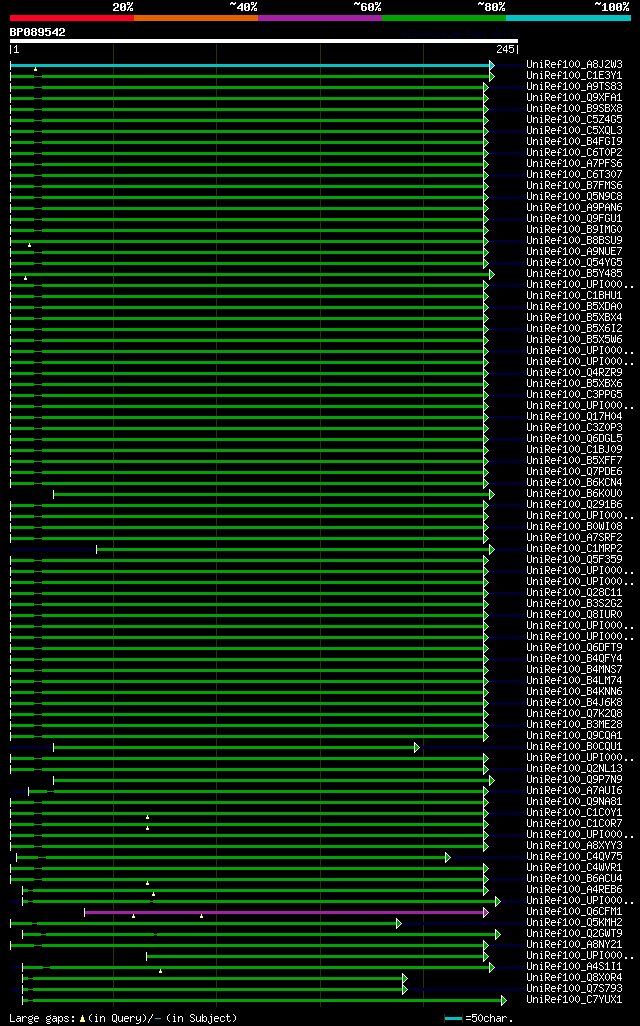Click the cyan =50char. scale bar
This screenshot has height=1026, width=640.
453,1018
